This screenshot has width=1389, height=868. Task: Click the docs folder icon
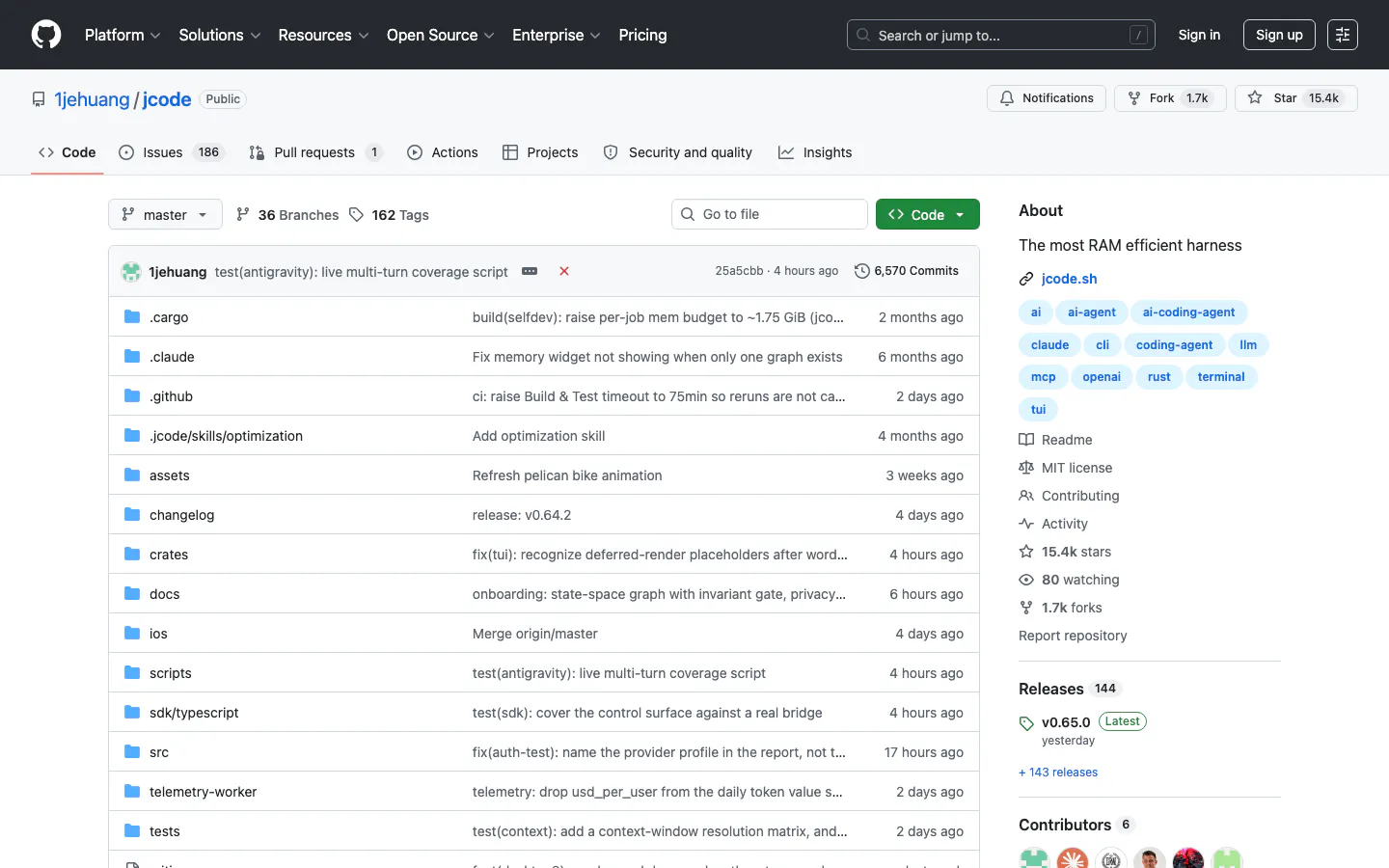click(x=132, y=594)
